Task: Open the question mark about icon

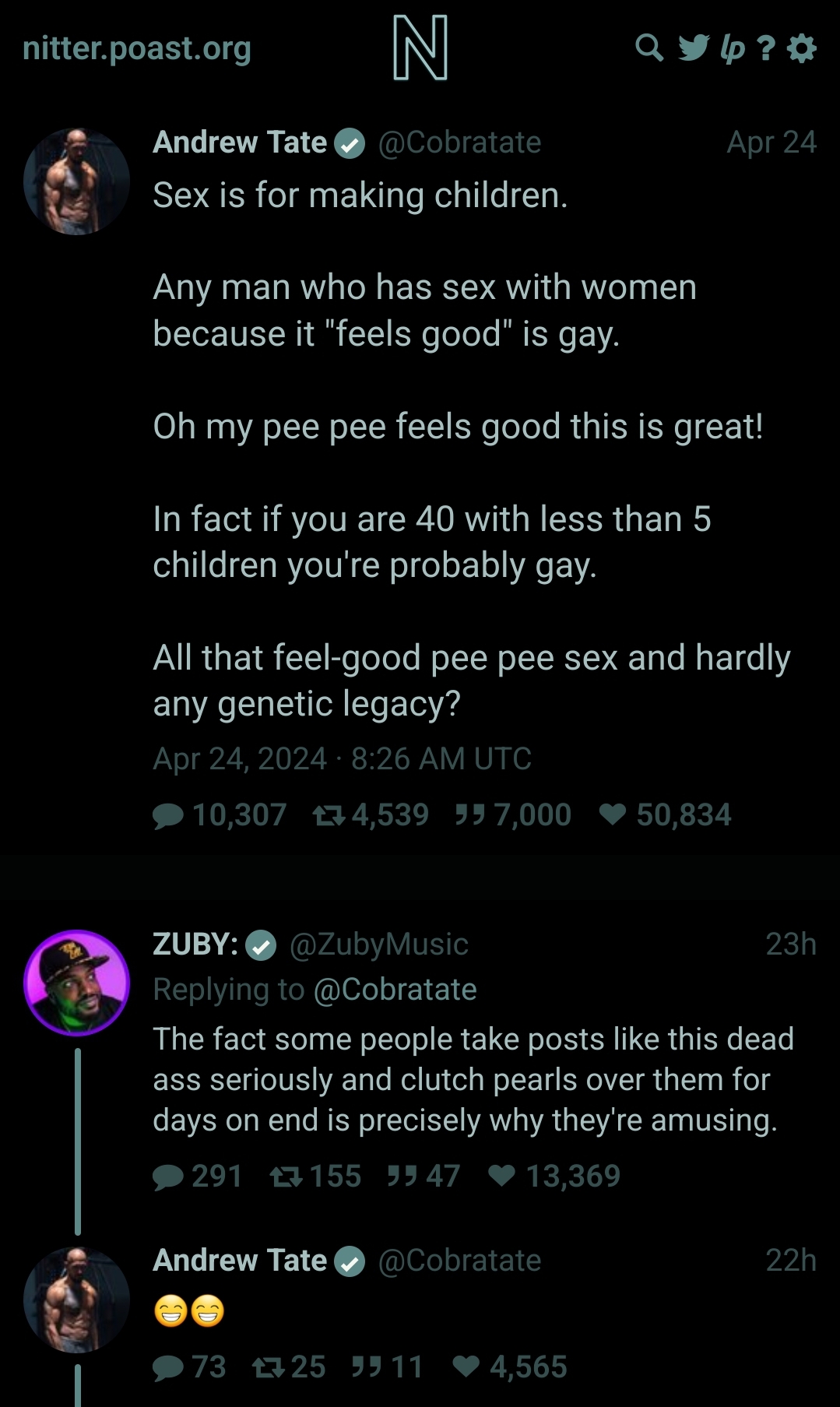Action: (x=766, y=48)
